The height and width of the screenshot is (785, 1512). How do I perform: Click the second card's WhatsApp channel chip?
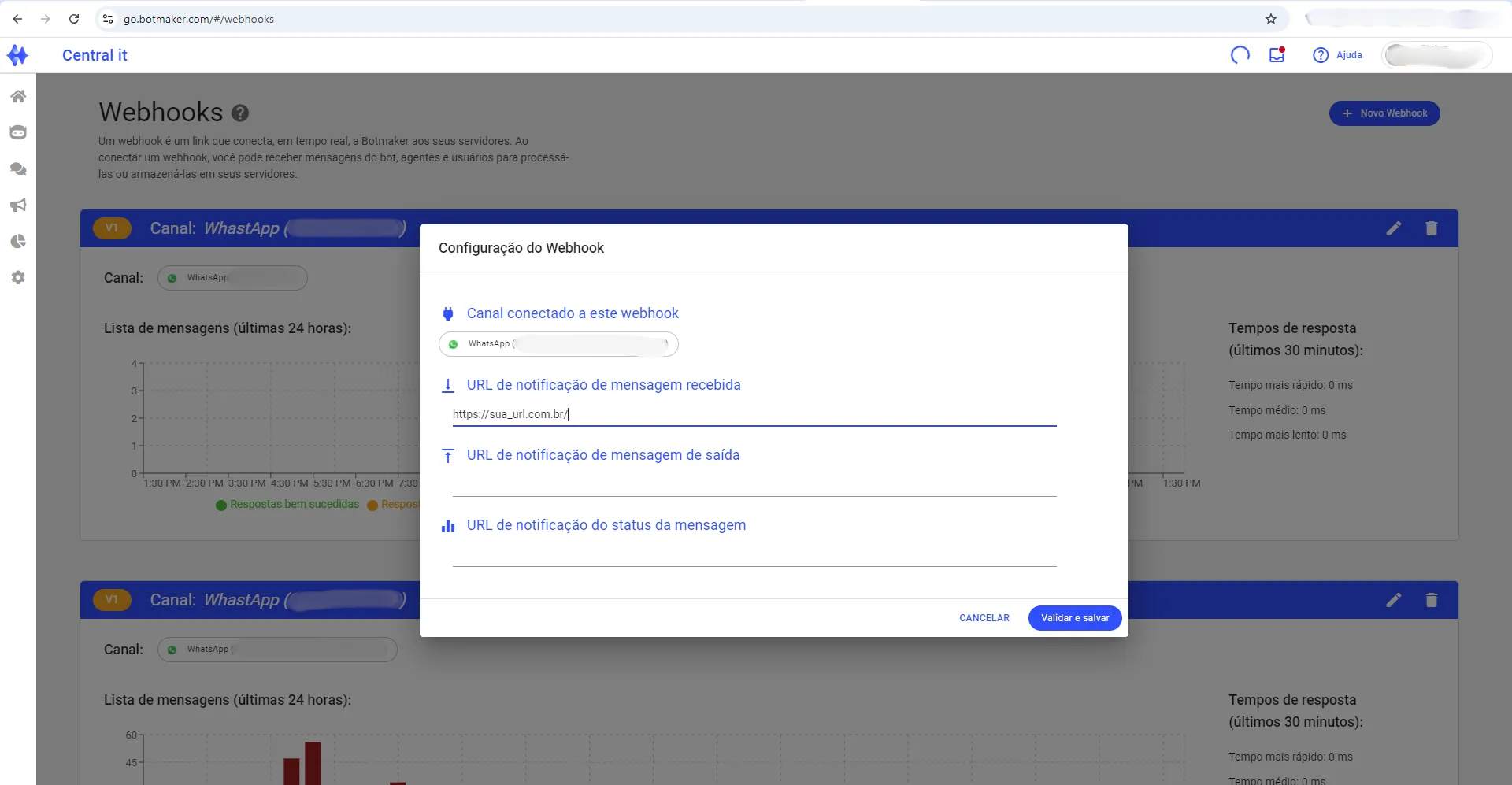pyautogui.click(x=277, y=650)
